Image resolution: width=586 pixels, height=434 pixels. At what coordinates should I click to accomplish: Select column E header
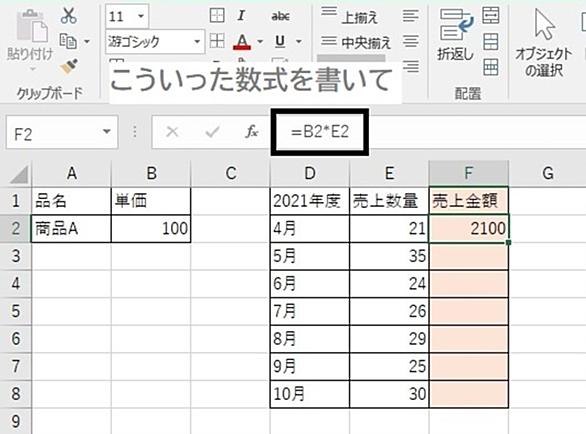[389, 173]
